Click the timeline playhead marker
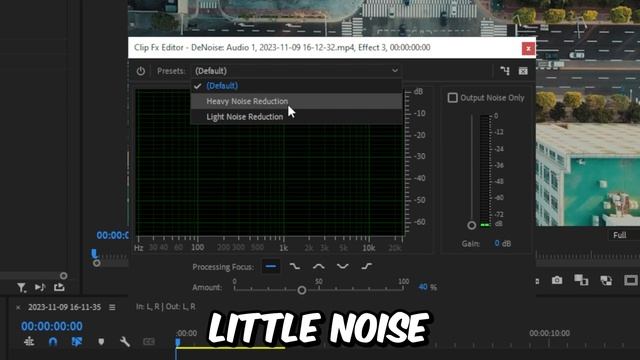 [x=178, y=342]
